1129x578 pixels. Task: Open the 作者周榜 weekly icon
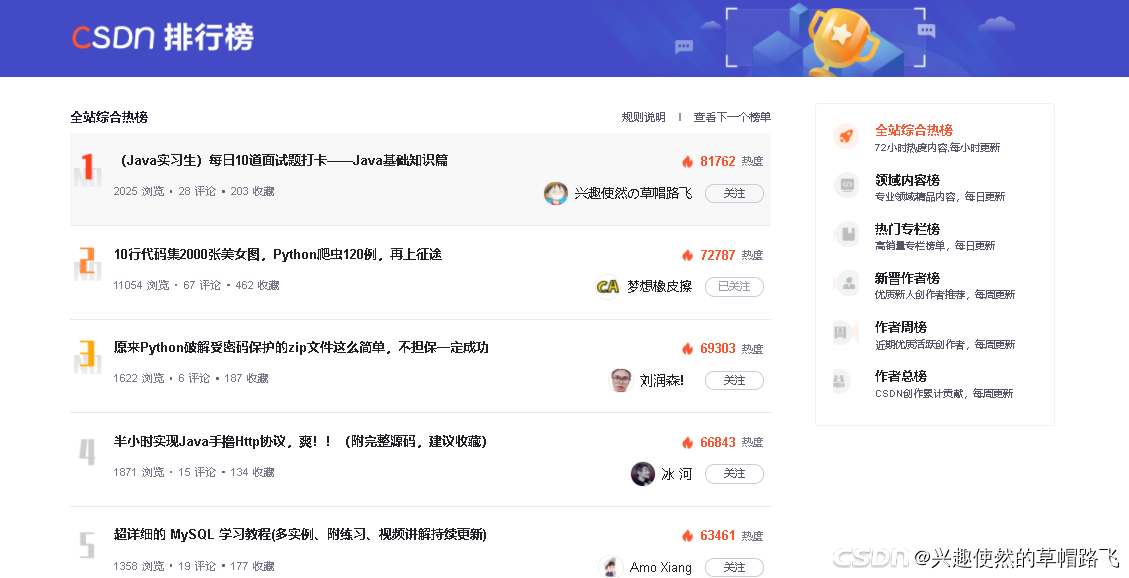tap(847, 332)
